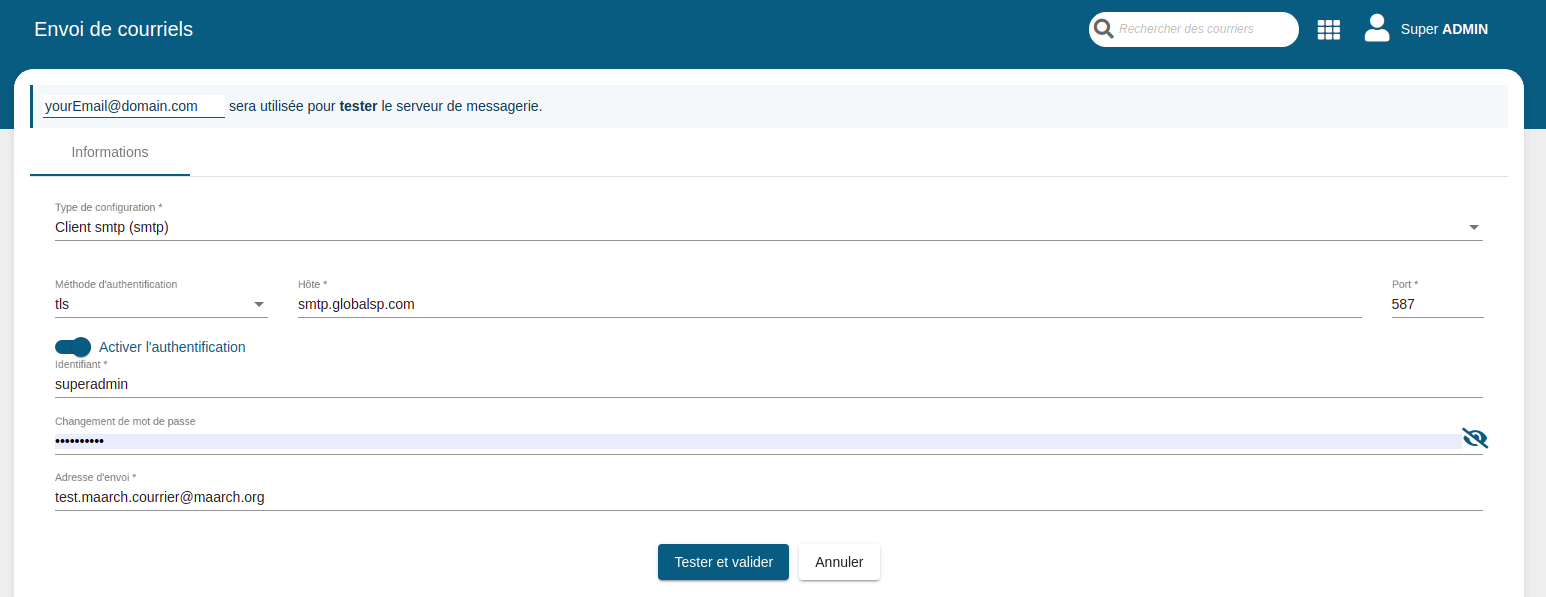Click the search magnifier icon
This screenshot has height=597, width=1546.
click(x=1104, y=29)
